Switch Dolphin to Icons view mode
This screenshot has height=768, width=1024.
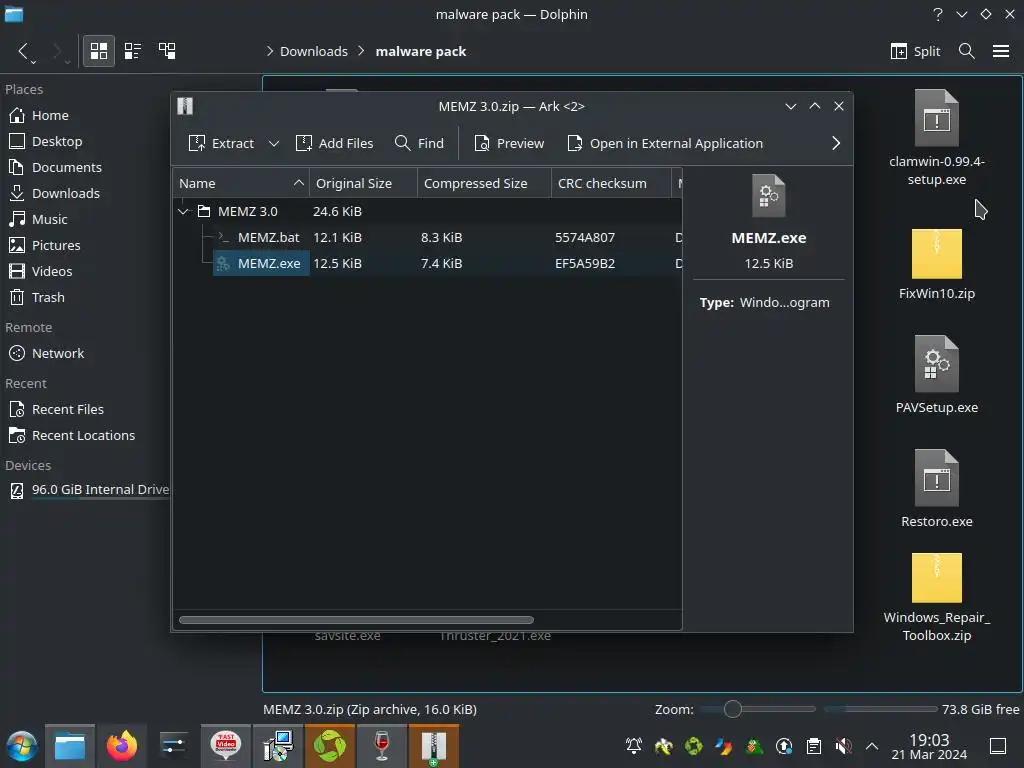tap(99, 51)
